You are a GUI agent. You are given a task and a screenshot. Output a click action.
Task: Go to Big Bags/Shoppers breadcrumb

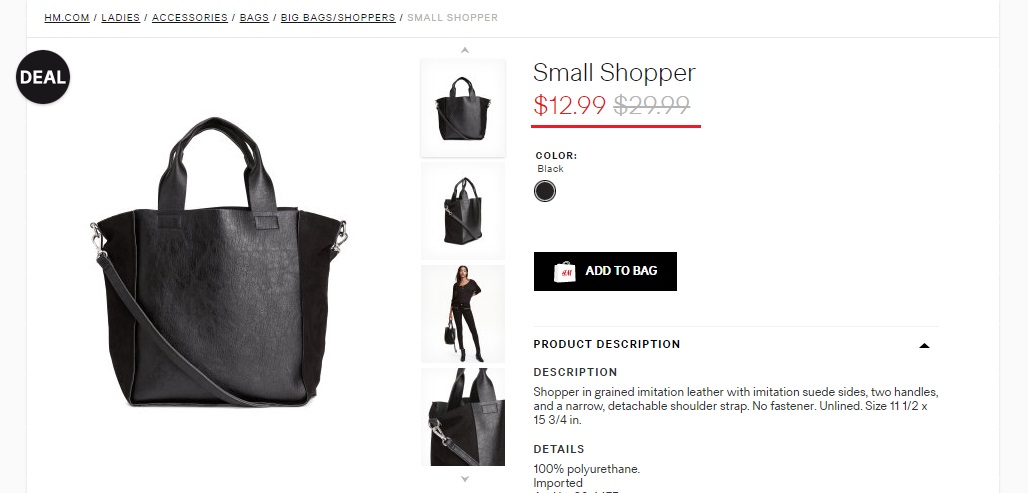[338, 18]
